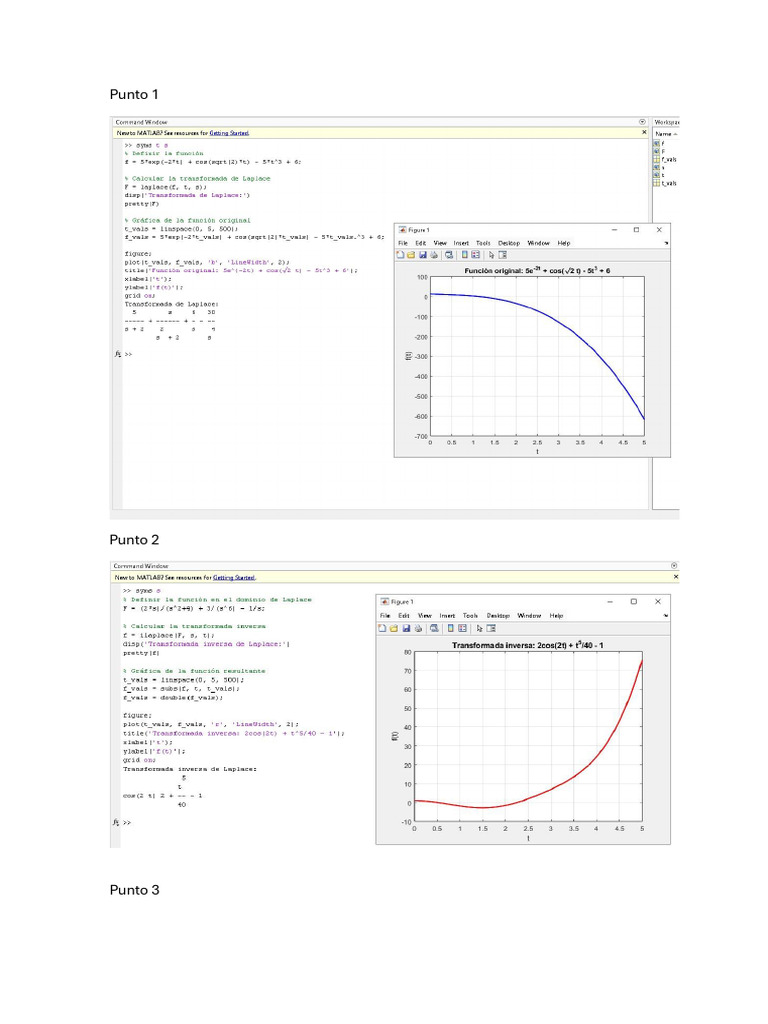
Task: Open Edit menu in Transformada inversa figure
Action: (404, 615)
